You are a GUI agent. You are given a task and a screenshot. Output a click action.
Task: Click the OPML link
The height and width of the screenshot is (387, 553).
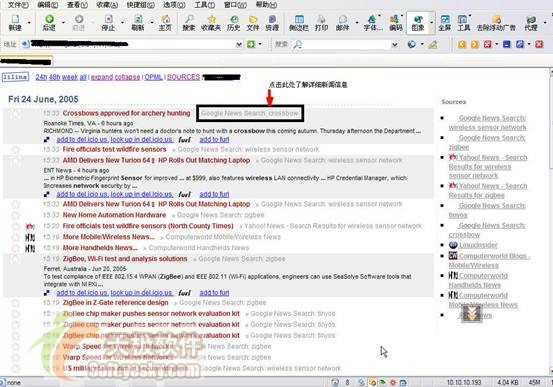click(x=153, y=77)
